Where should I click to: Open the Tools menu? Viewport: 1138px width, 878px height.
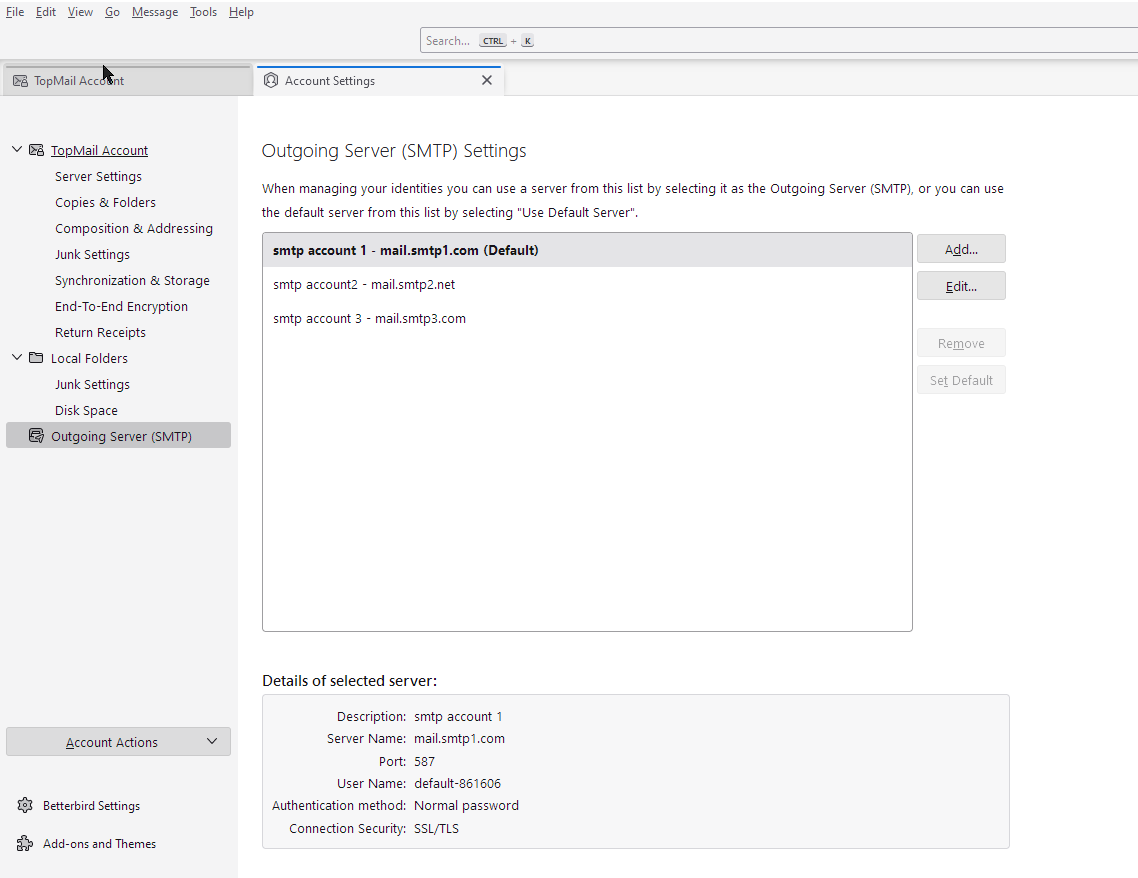[x=203, y=12]
